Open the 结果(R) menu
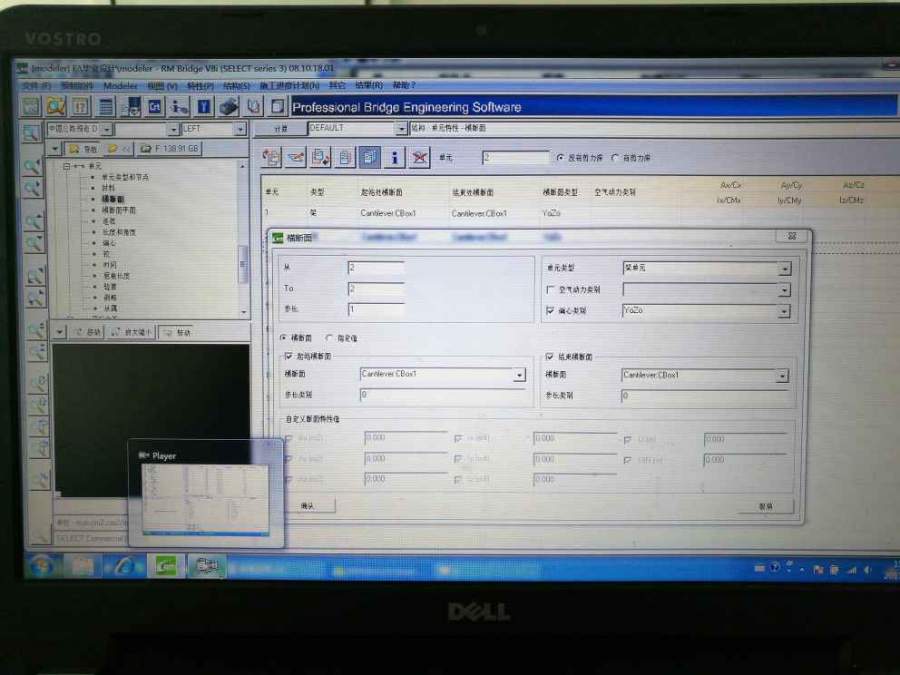 [368, 85]
